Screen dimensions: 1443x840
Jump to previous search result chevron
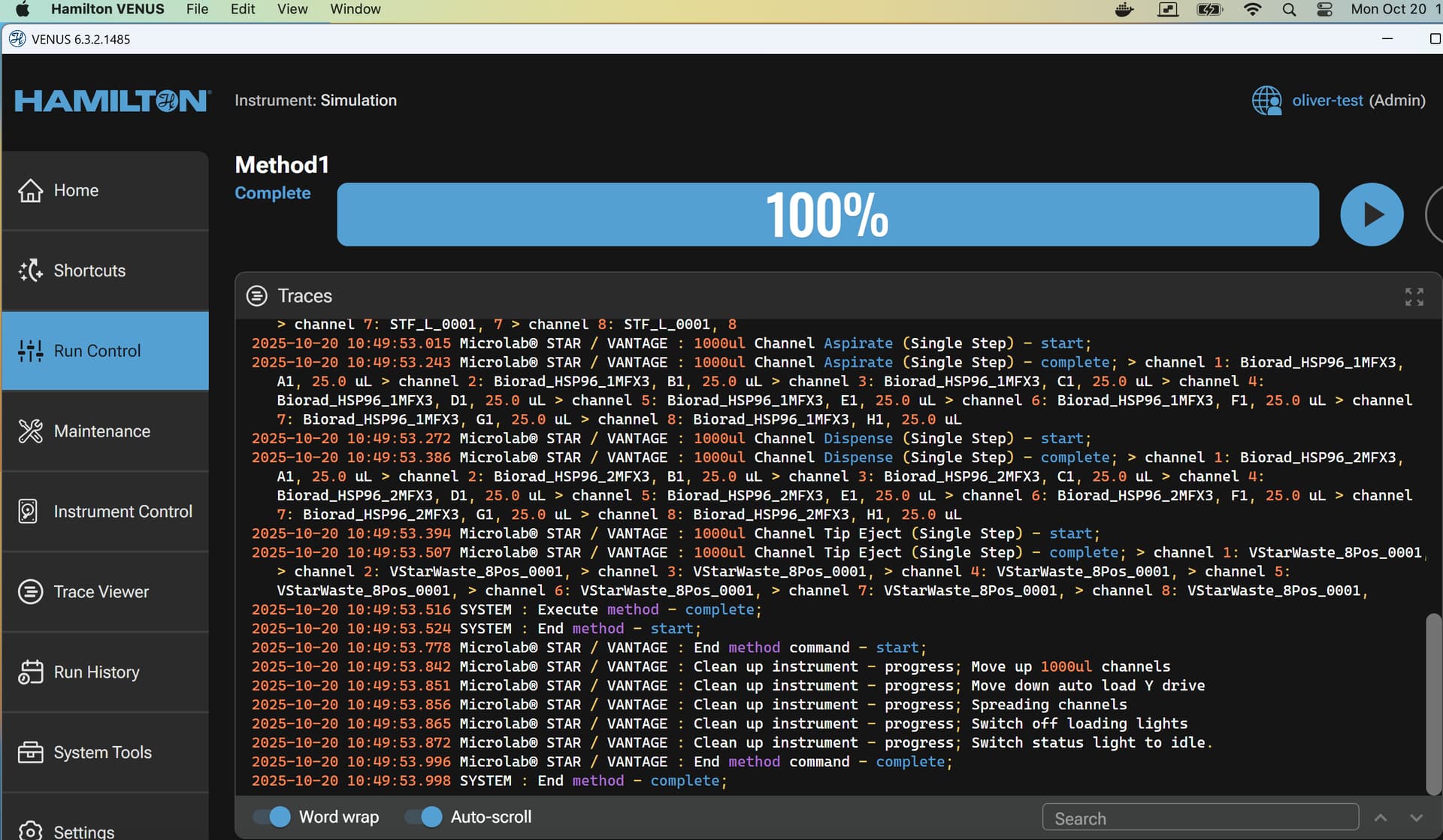pyautogui.click(x=1381, y=817)
